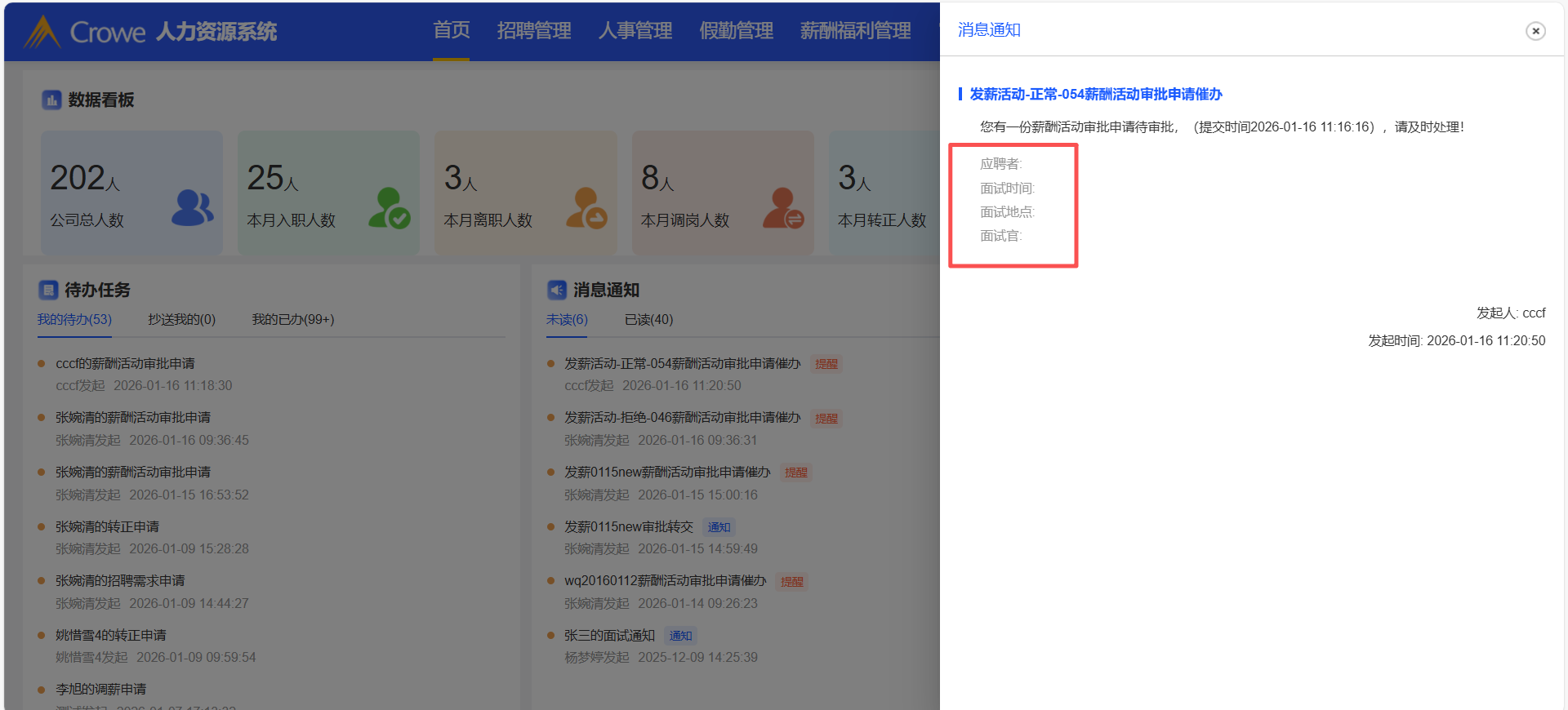
Task: Click the 面试地点: label in panel
Action: [x=1007, y=212]
